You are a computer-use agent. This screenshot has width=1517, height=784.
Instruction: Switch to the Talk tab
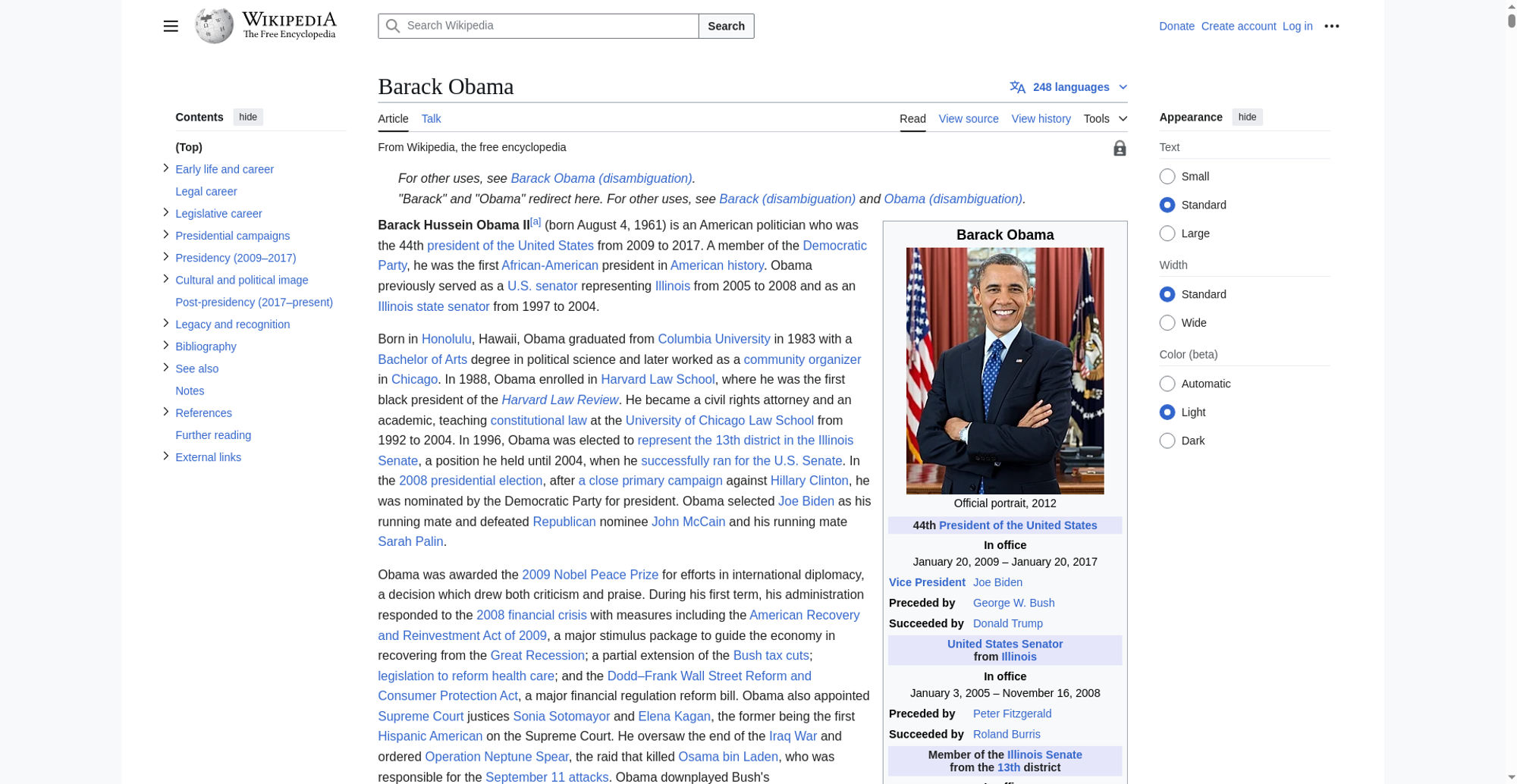[431, 119]
